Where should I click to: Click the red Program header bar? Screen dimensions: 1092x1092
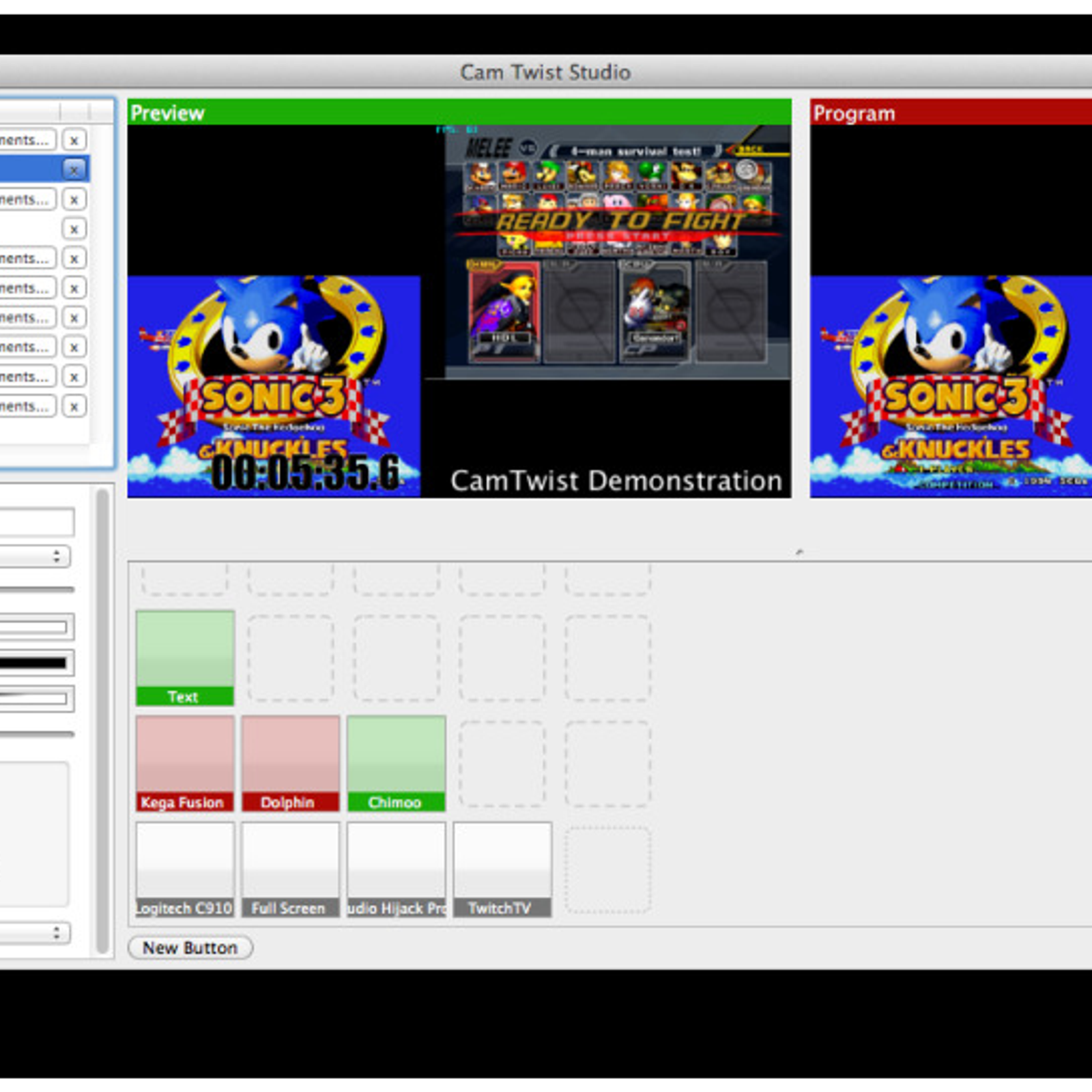coord(951,112)
